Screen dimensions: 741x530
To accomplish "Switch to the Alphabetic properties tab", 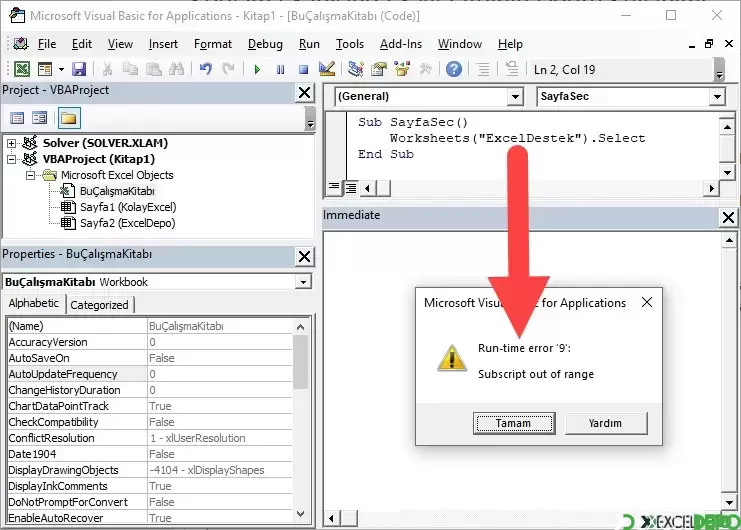I will point(34,303).
